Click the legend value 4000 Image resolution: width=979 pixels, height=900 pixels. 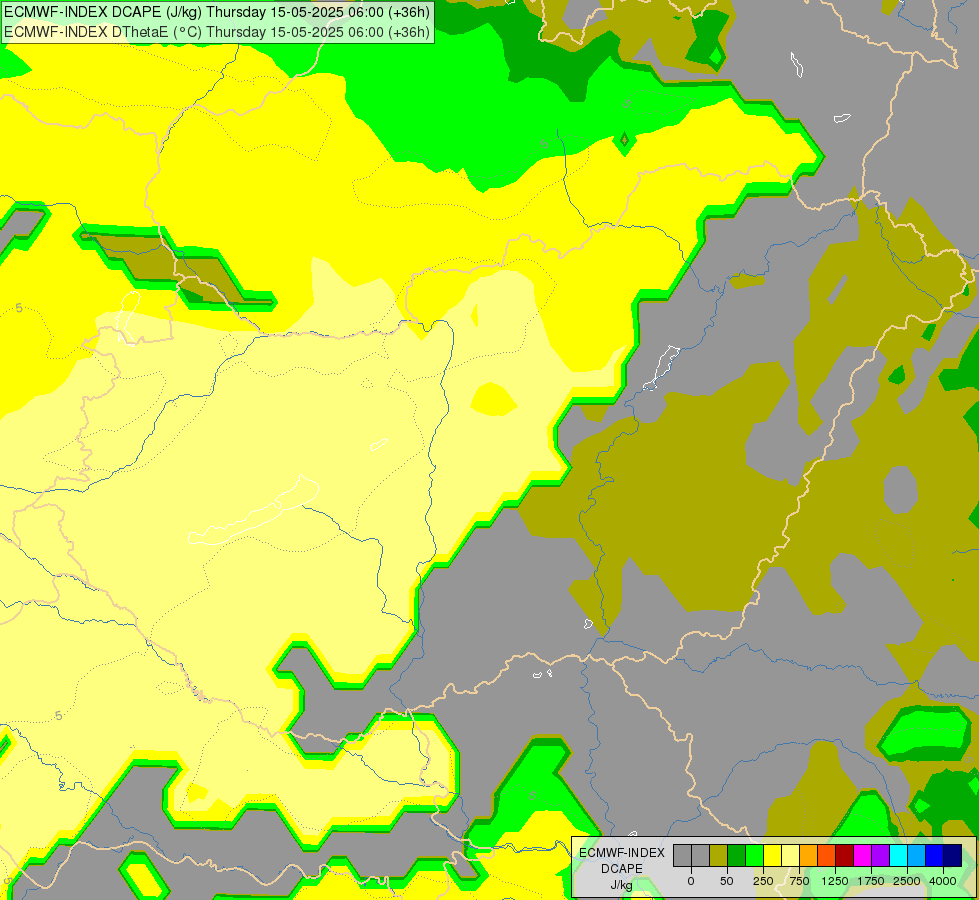pos(943,881)
